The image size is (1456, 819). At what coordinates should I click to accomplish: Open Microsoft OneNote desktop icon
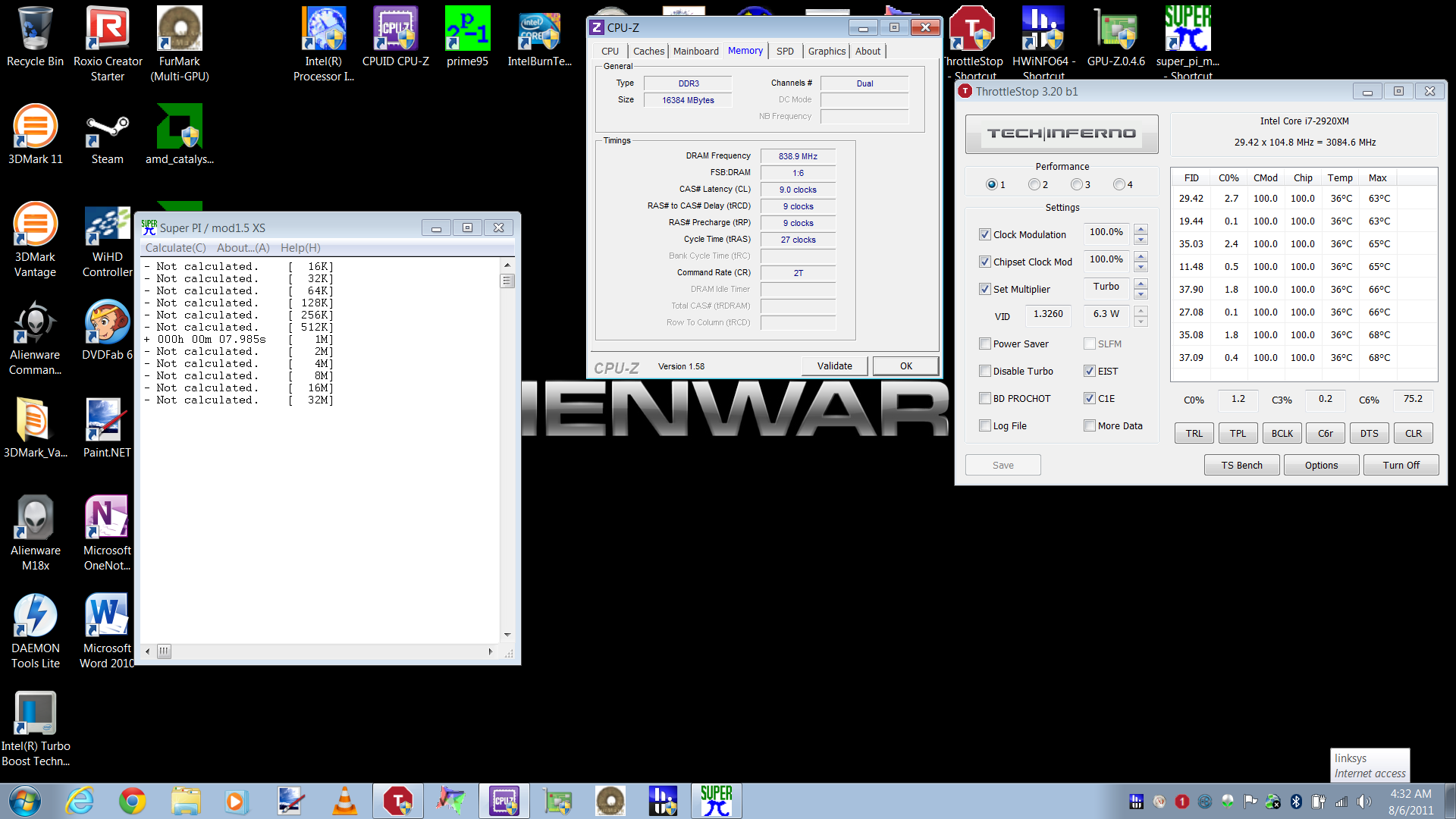click(107, 532)
